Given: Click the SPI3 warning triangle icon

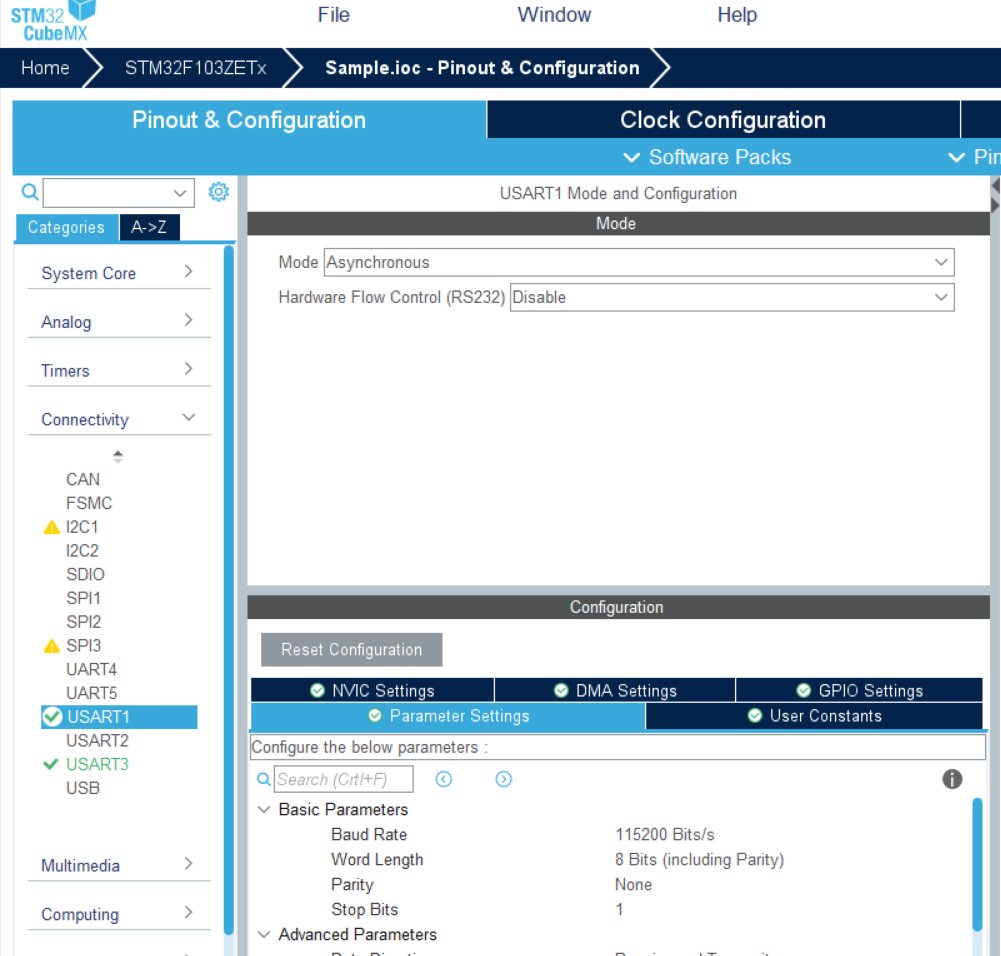Looking at the screenshot, I should [52, 646].
